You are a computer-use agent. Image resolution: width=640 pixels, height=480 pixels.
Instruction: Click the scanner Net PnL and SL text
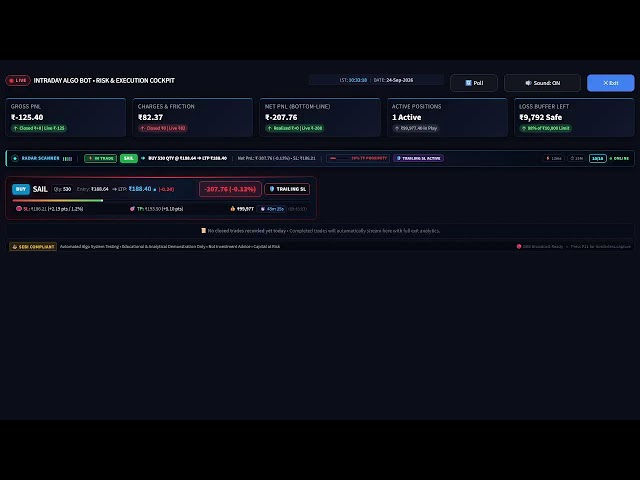click(x=276, y=158)
